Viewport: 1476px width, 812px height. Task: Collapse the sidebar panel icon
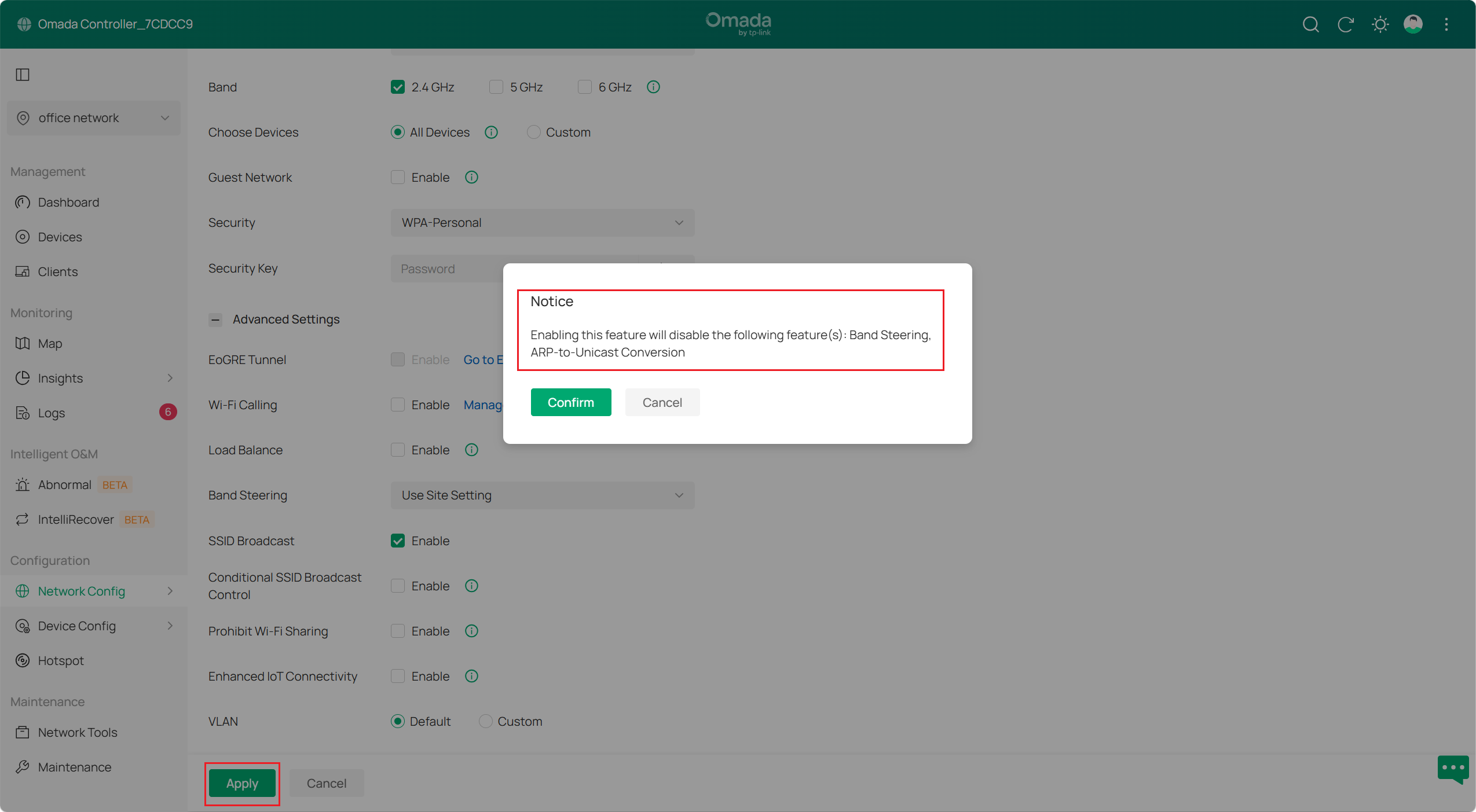23,75
